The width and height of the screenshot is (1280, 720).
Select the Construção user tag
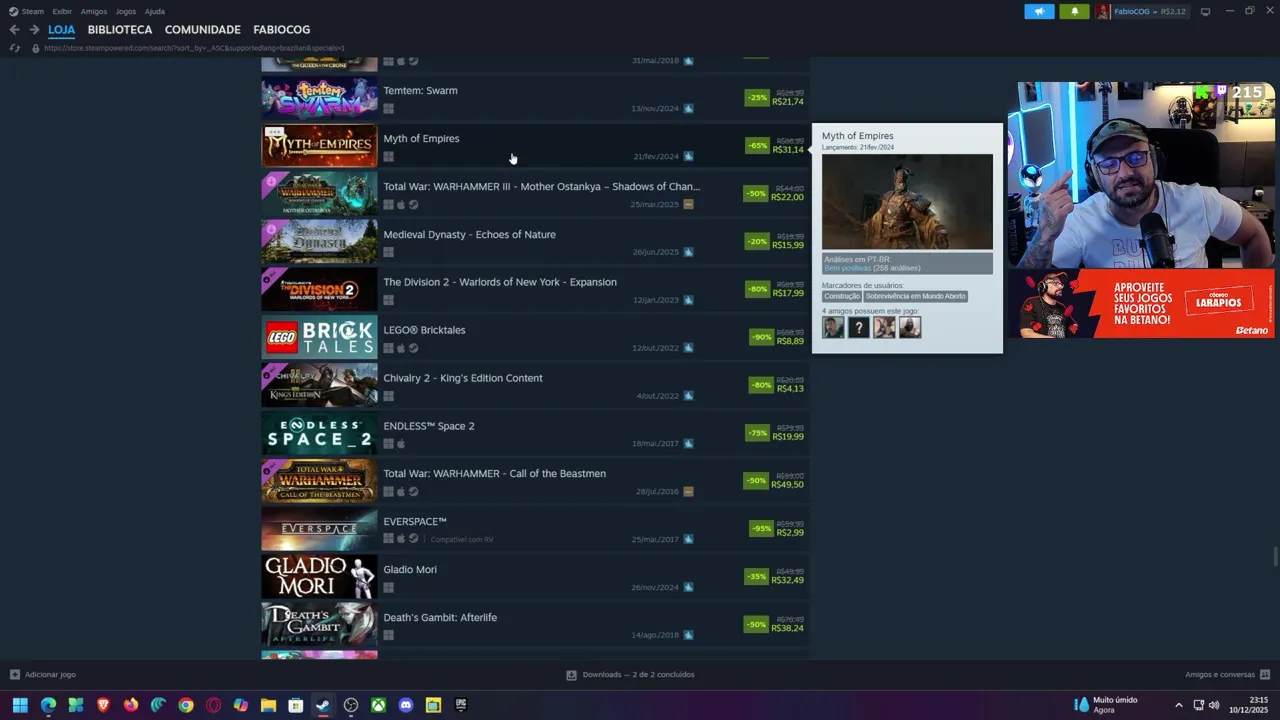tap(842, 296)
